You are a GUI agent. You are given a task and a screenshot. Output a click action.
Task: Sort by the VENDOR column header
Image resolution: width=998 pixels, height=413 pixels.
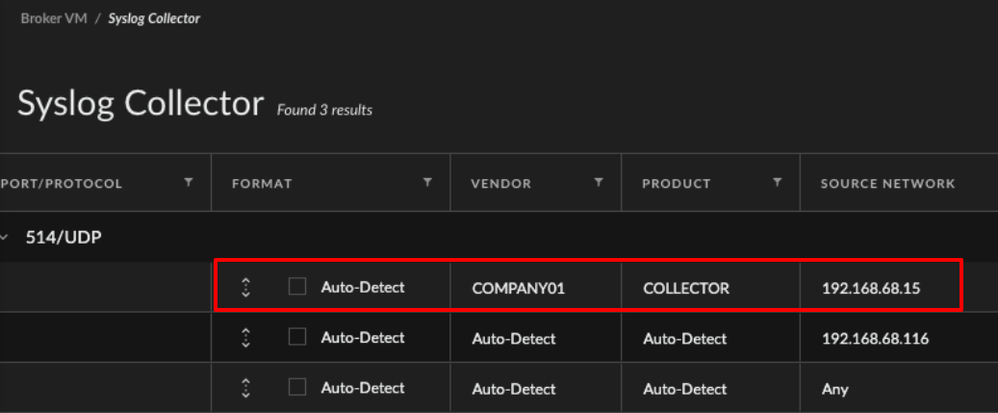(x=501, y=184)
